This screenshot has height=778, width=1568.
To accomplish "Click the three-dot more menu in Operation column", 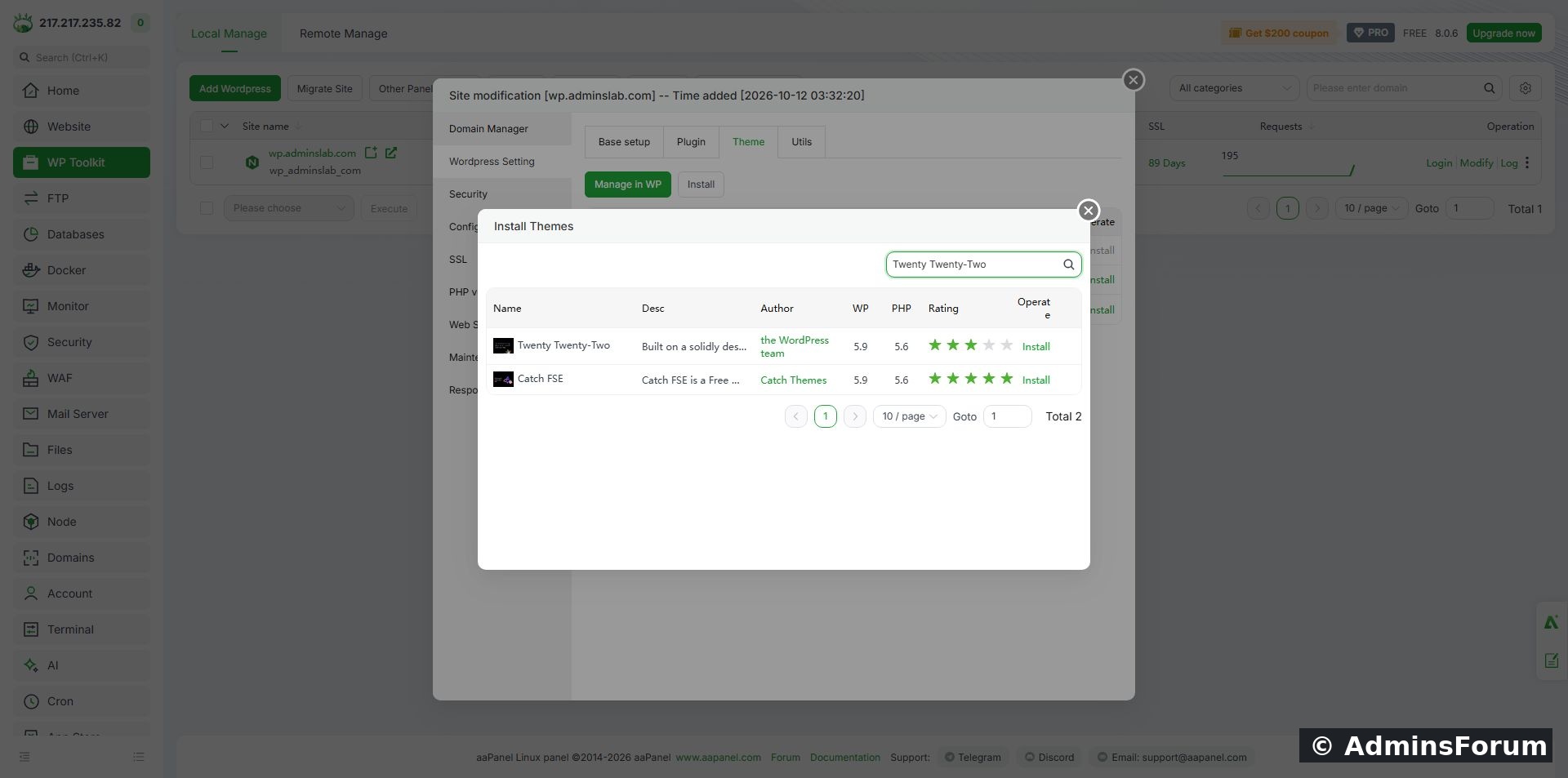I will (1527, 162).
